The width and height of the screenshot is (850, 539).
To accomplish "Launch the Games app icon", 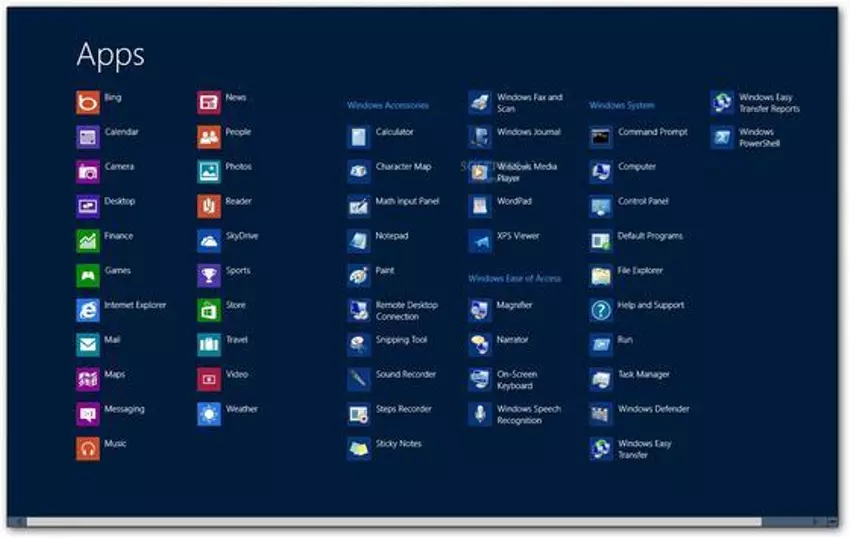I will (x=88, y=276).
